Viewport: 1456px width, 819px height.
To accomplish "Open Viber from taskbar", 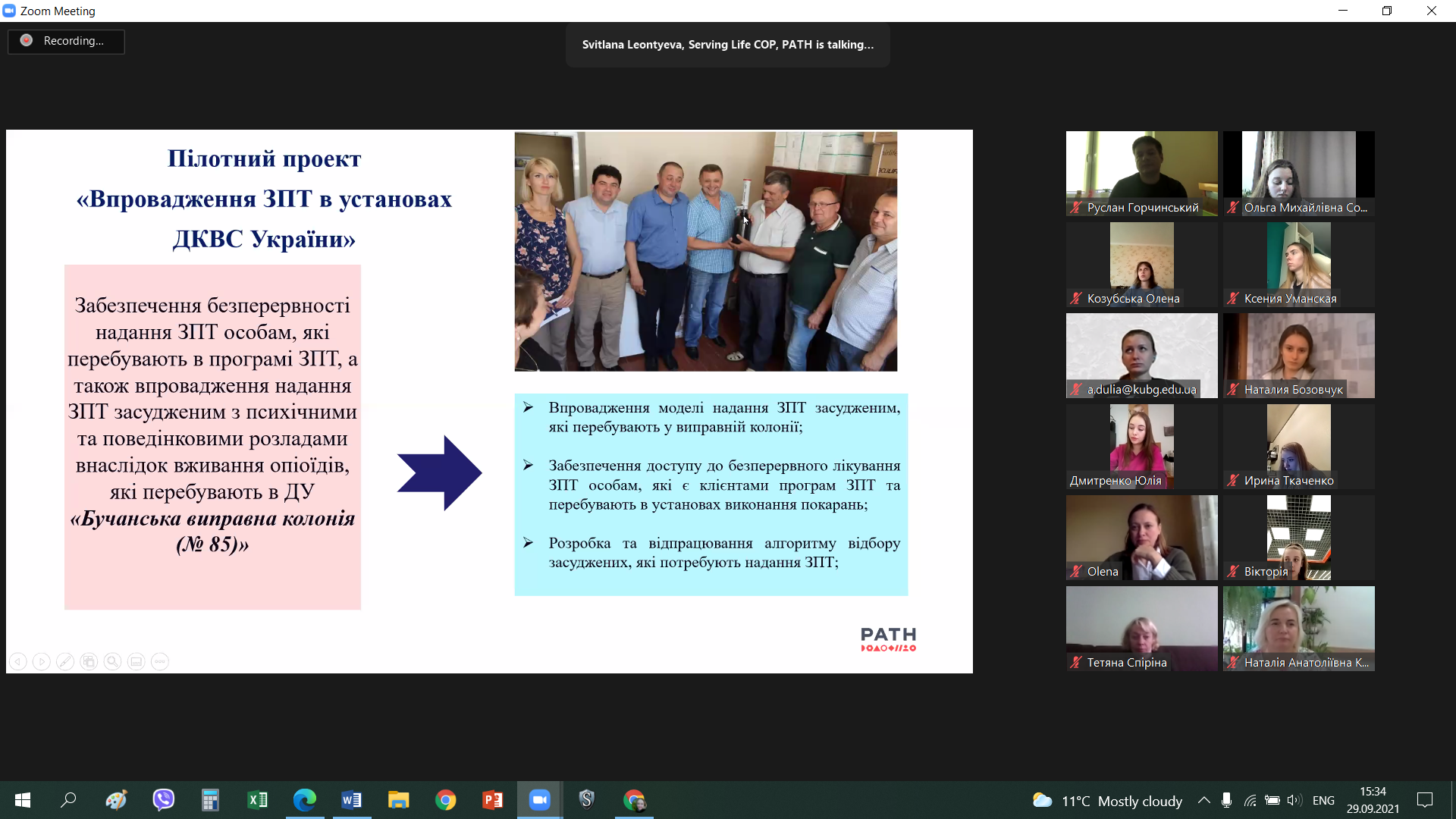I will click(x=163, y=800).
